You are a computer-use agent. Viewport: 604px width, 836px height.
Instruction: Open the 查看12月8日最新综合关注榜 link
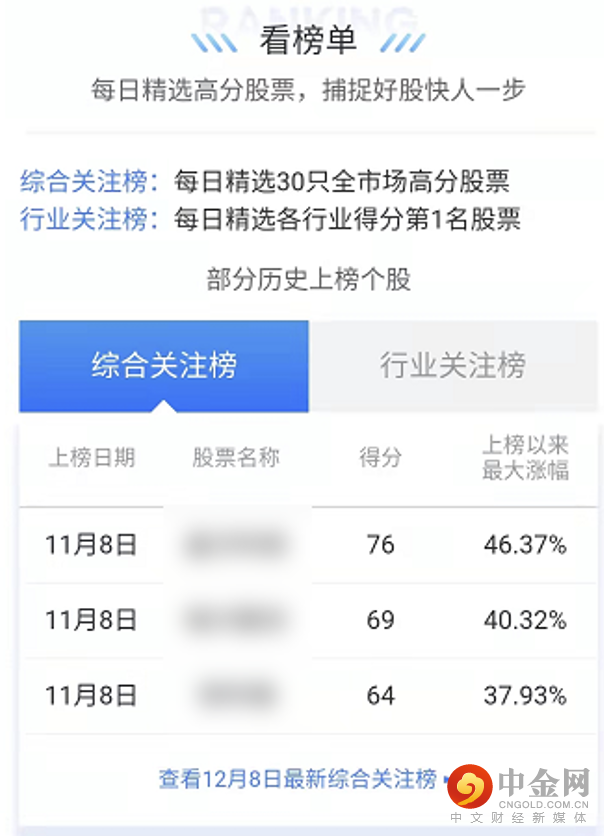298,779
